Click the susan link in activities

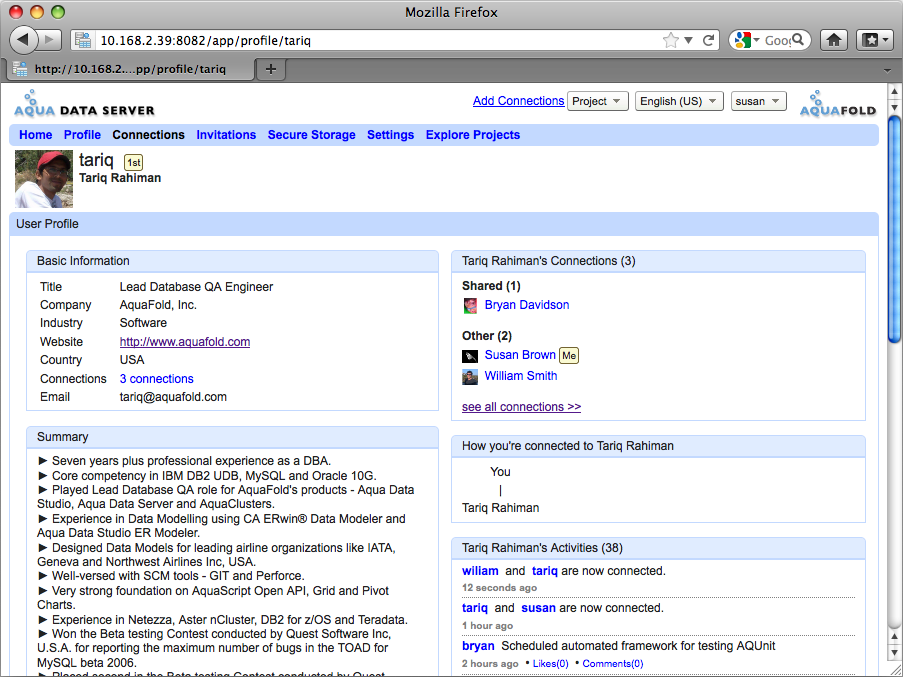click(538, 608)
